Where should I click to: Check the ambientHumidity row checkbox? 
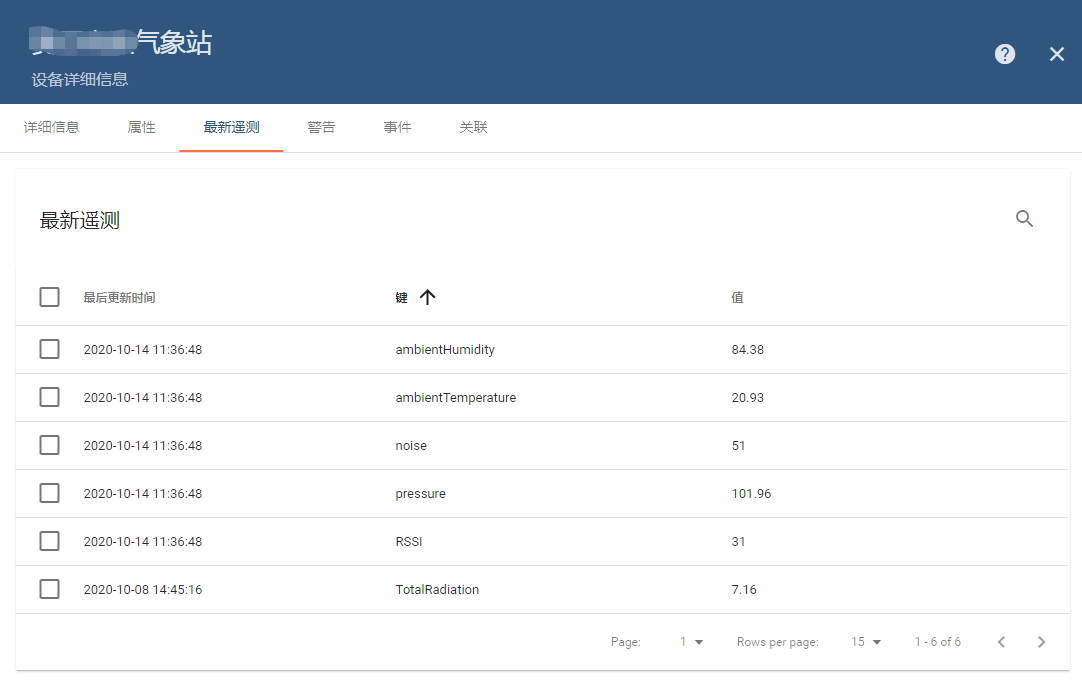(x=49, y=349)
